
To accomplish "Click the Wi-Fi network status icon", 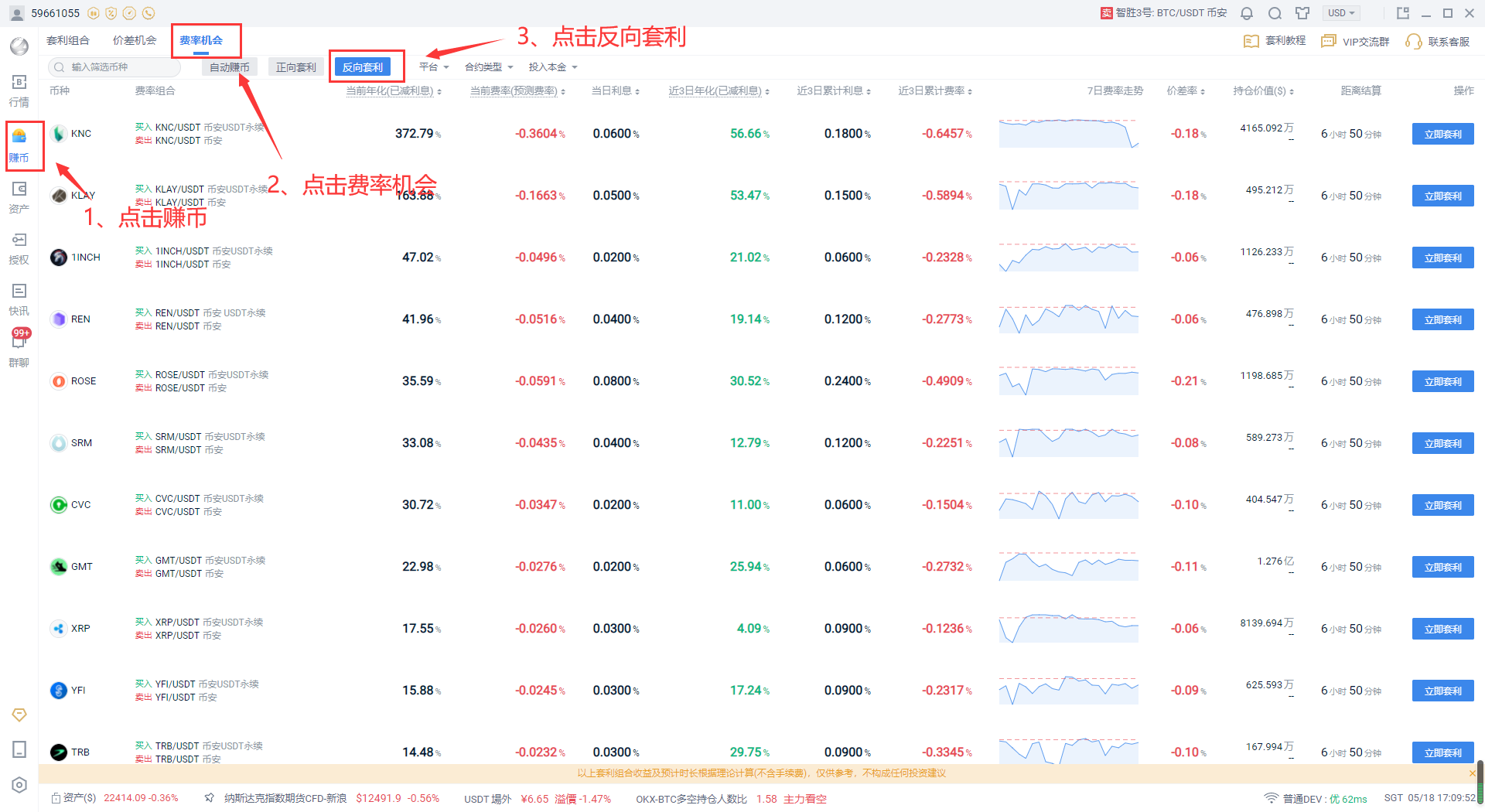I will 1271,798.
